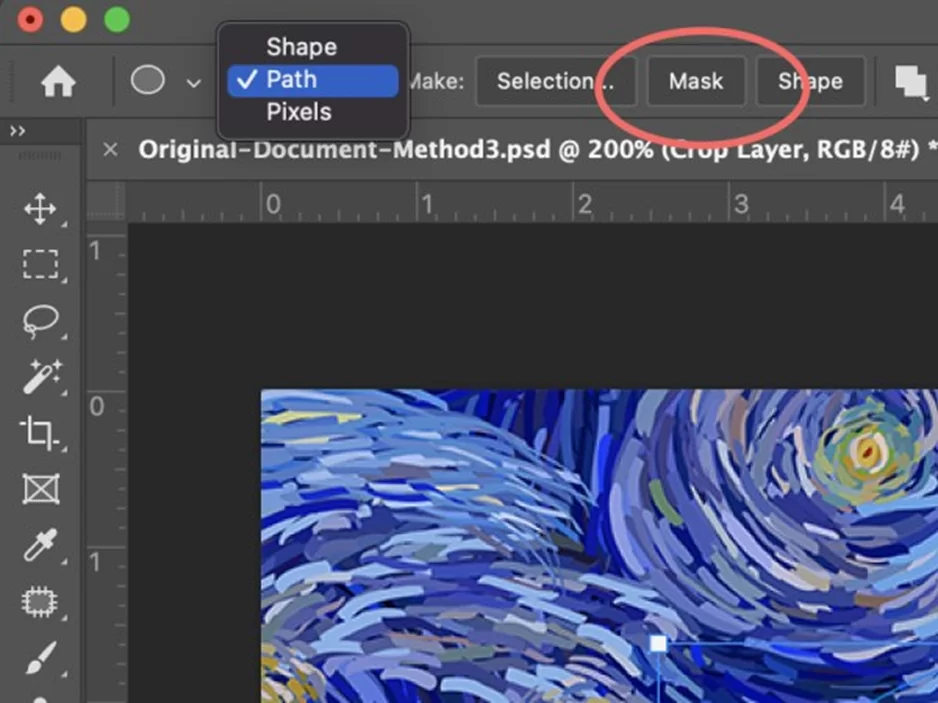Select the Rectangular Marquee tool

(x=40, y=264)
